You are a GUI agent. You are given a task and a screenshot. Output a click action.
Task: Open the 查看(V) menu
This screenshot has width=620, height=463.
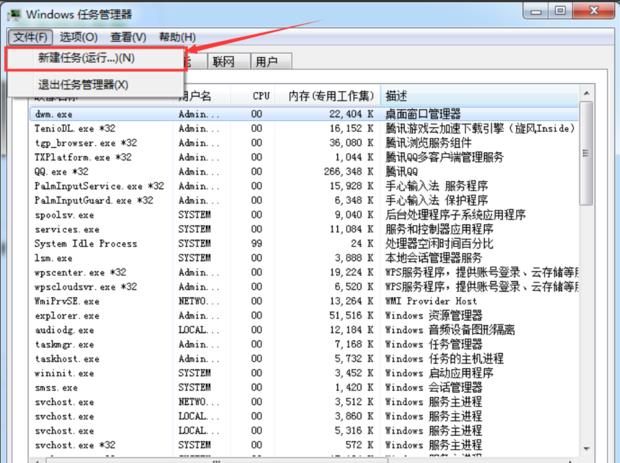pos(128,37)
